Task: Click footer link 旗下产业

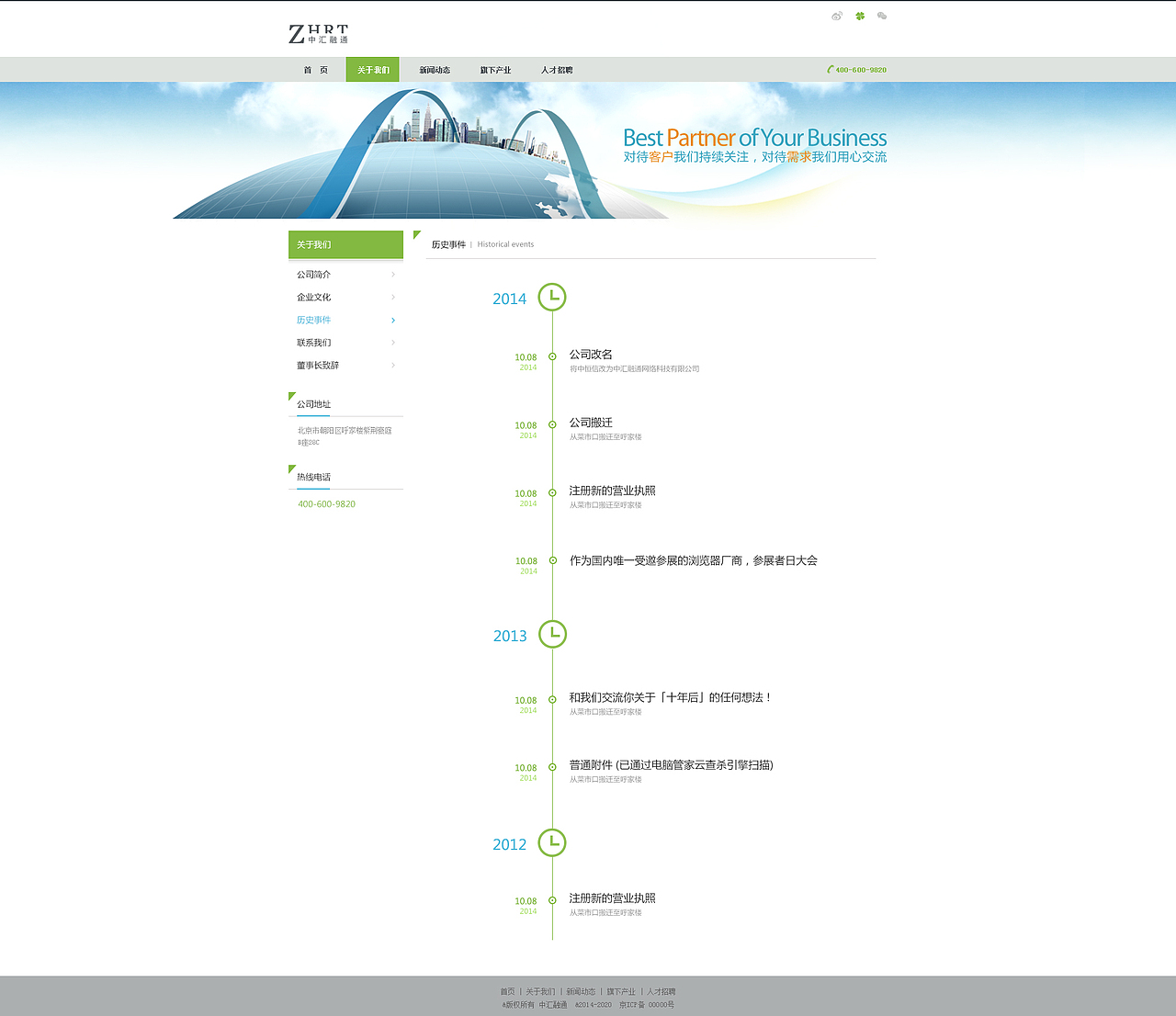Action: point(621,992)
